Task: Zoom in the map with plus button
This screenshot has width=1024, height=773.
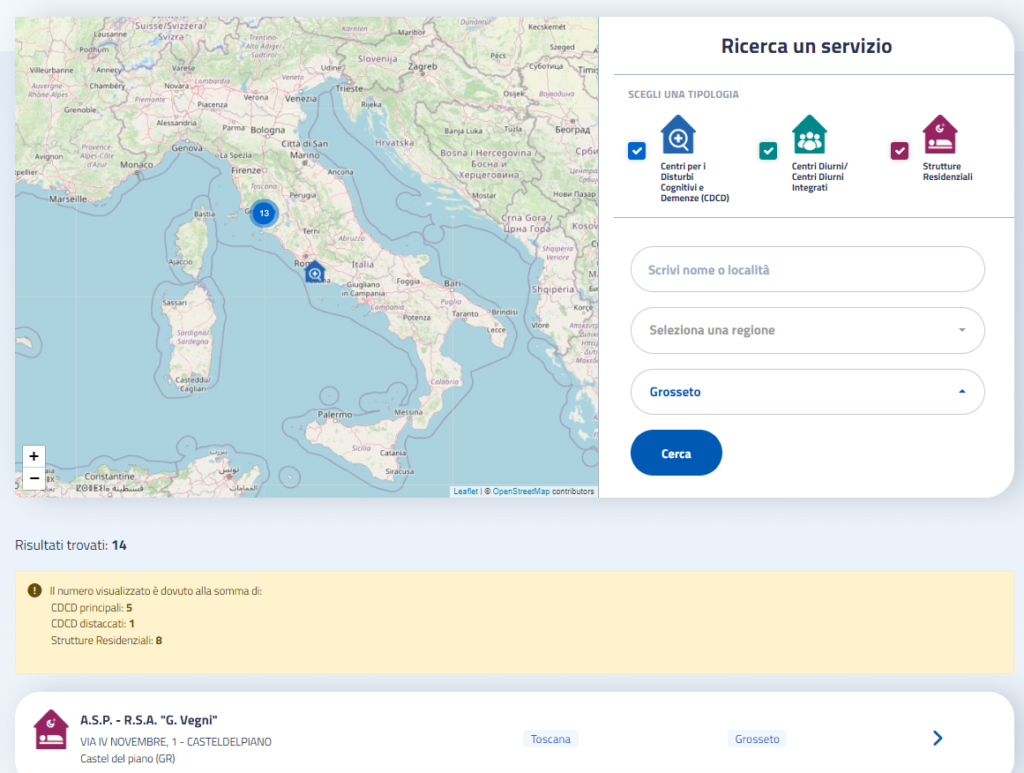Action: click(34, 456)
